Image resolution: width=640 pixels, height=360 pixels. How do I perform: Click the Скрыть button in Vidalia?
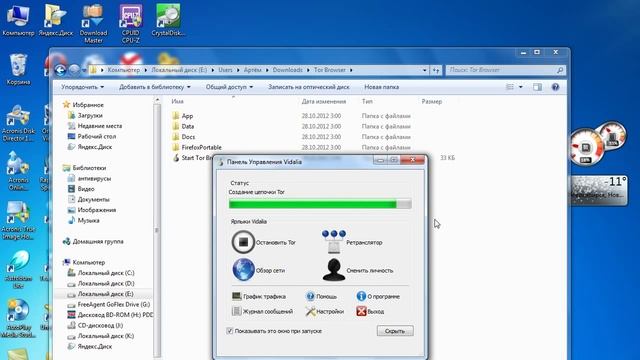(x=395, y=331)
